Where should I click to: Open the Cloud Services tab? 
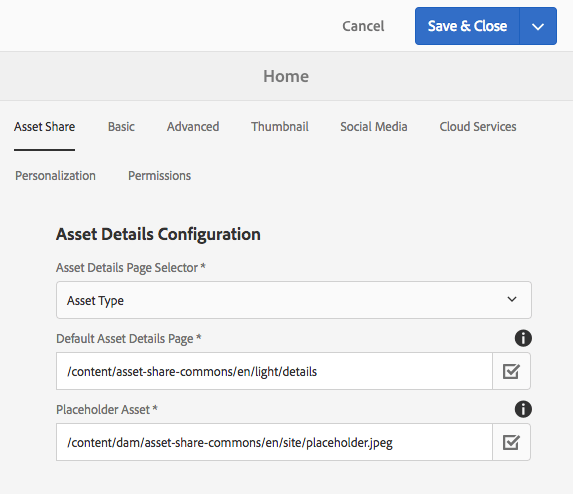tap(478, 127)
